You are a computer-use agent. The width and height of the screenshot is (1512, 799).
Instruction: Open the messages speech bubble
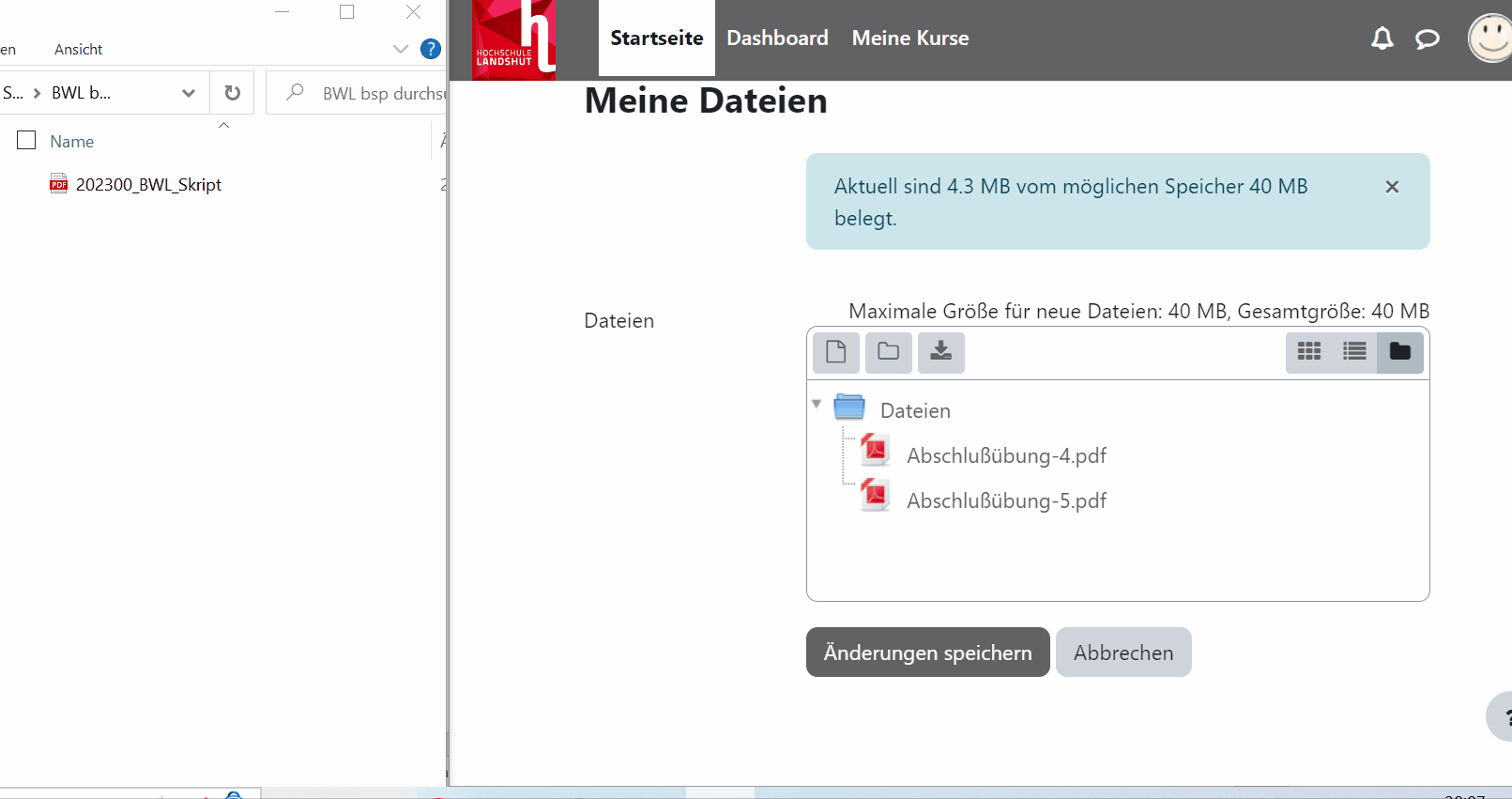1427,38
